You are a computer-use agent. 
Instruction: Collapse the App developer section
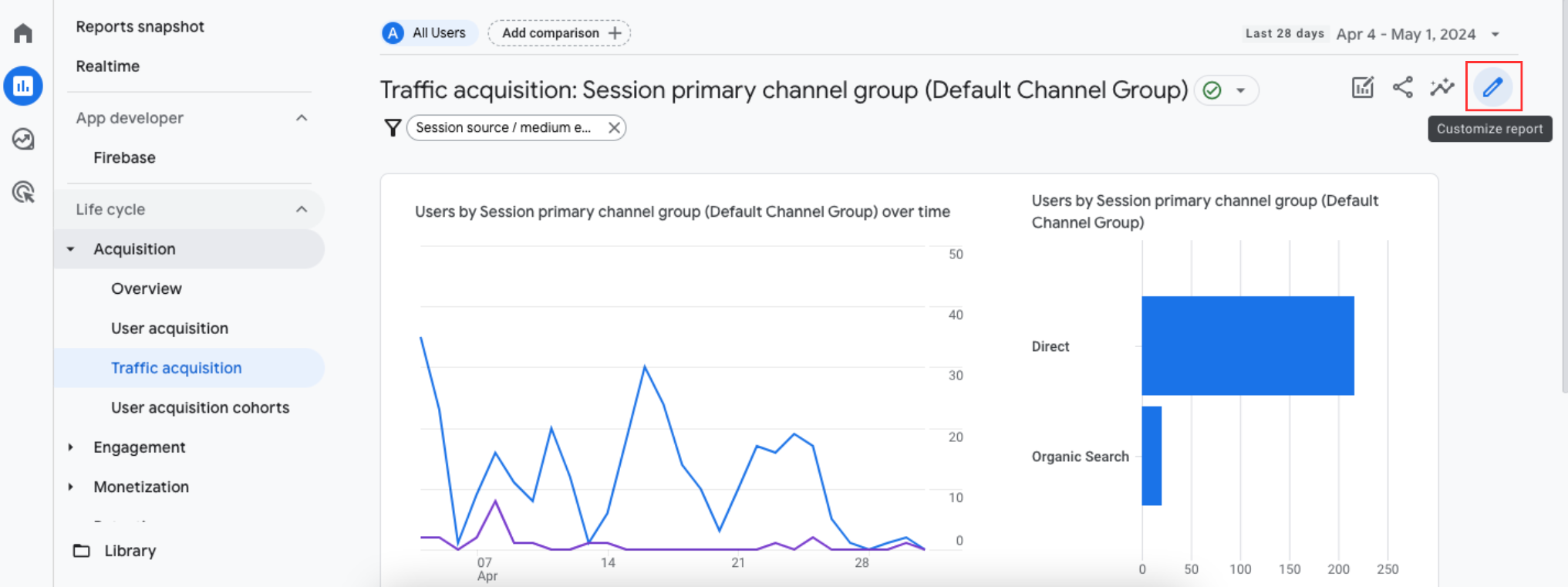coord(302,118)
